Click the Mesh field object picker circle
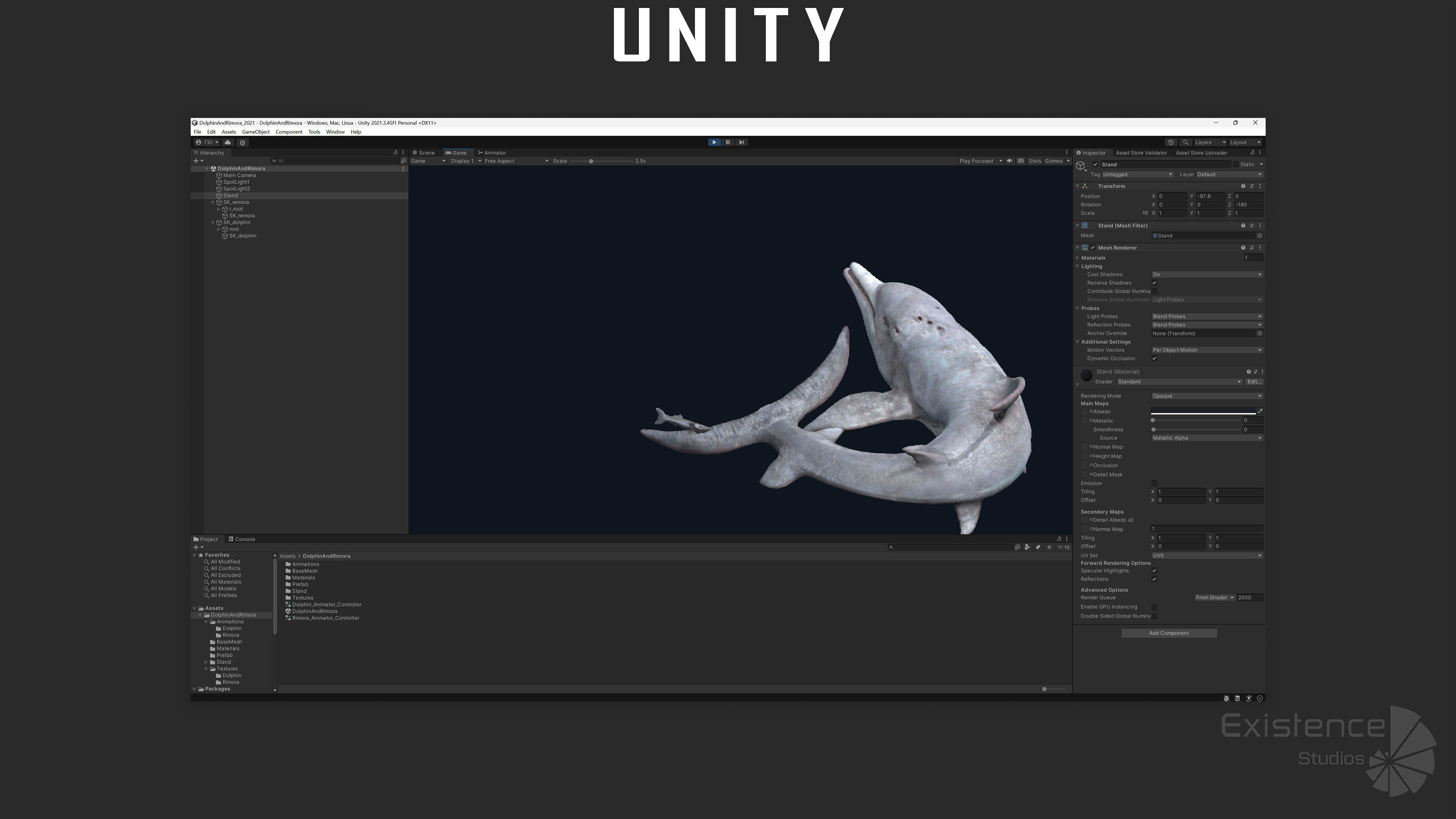Screen dimensions: 1456x819 tap(1260, 236)
